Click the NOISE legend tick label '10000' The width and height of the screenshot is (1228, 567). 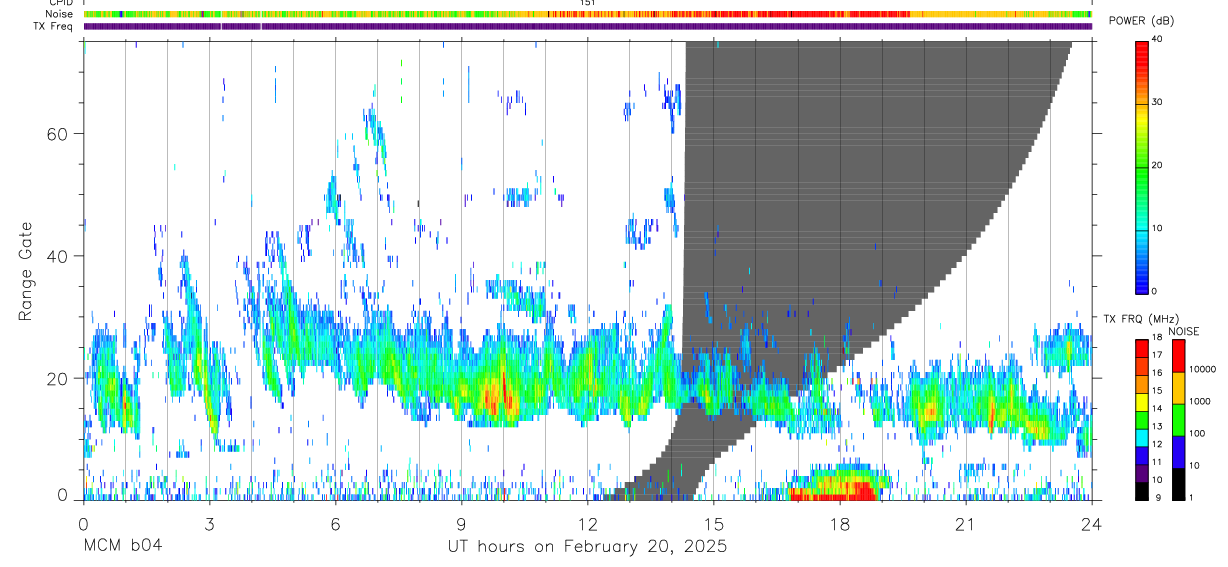(x=1202, y=369)
